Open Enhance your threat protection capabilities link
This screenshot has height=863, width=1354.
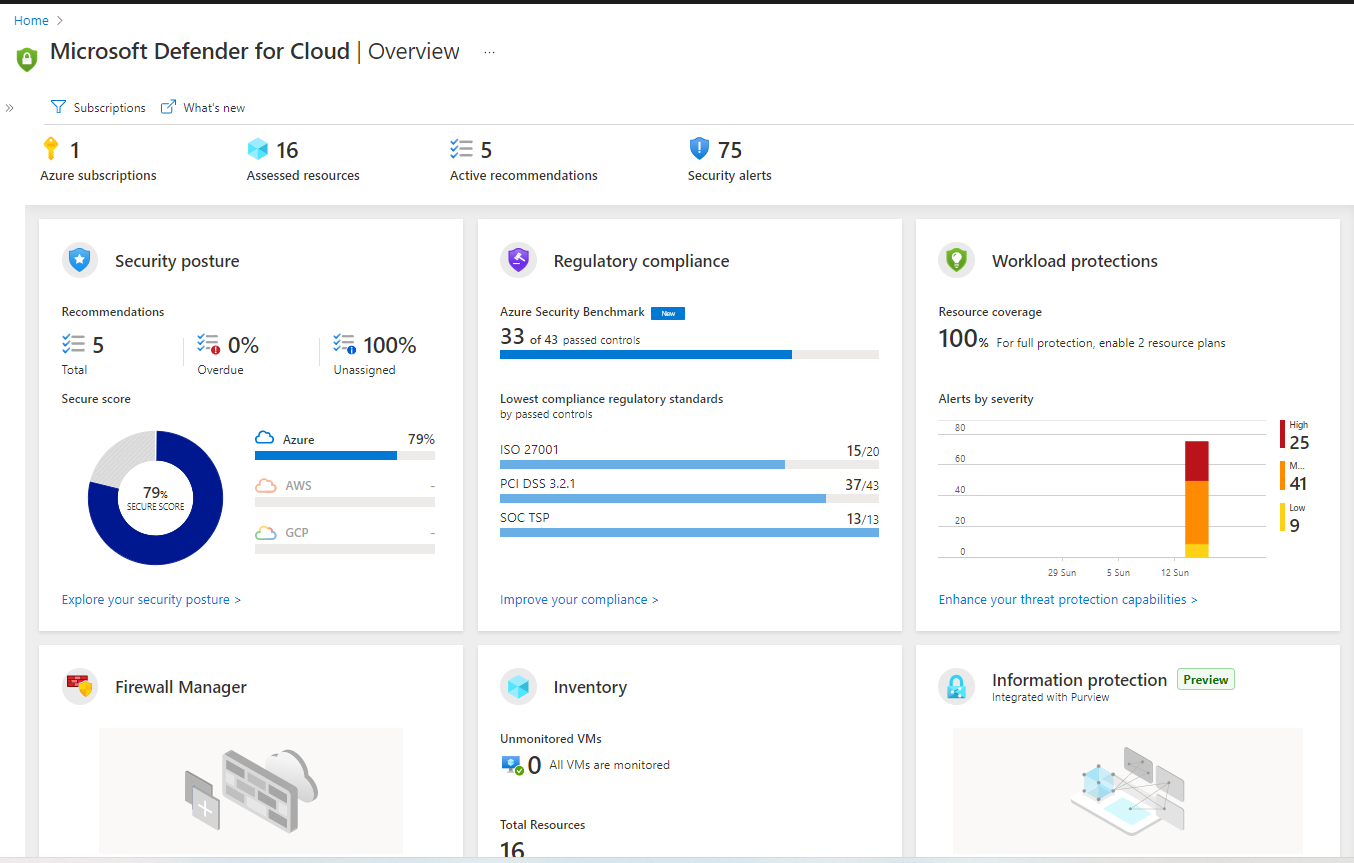click(1068, 600)
